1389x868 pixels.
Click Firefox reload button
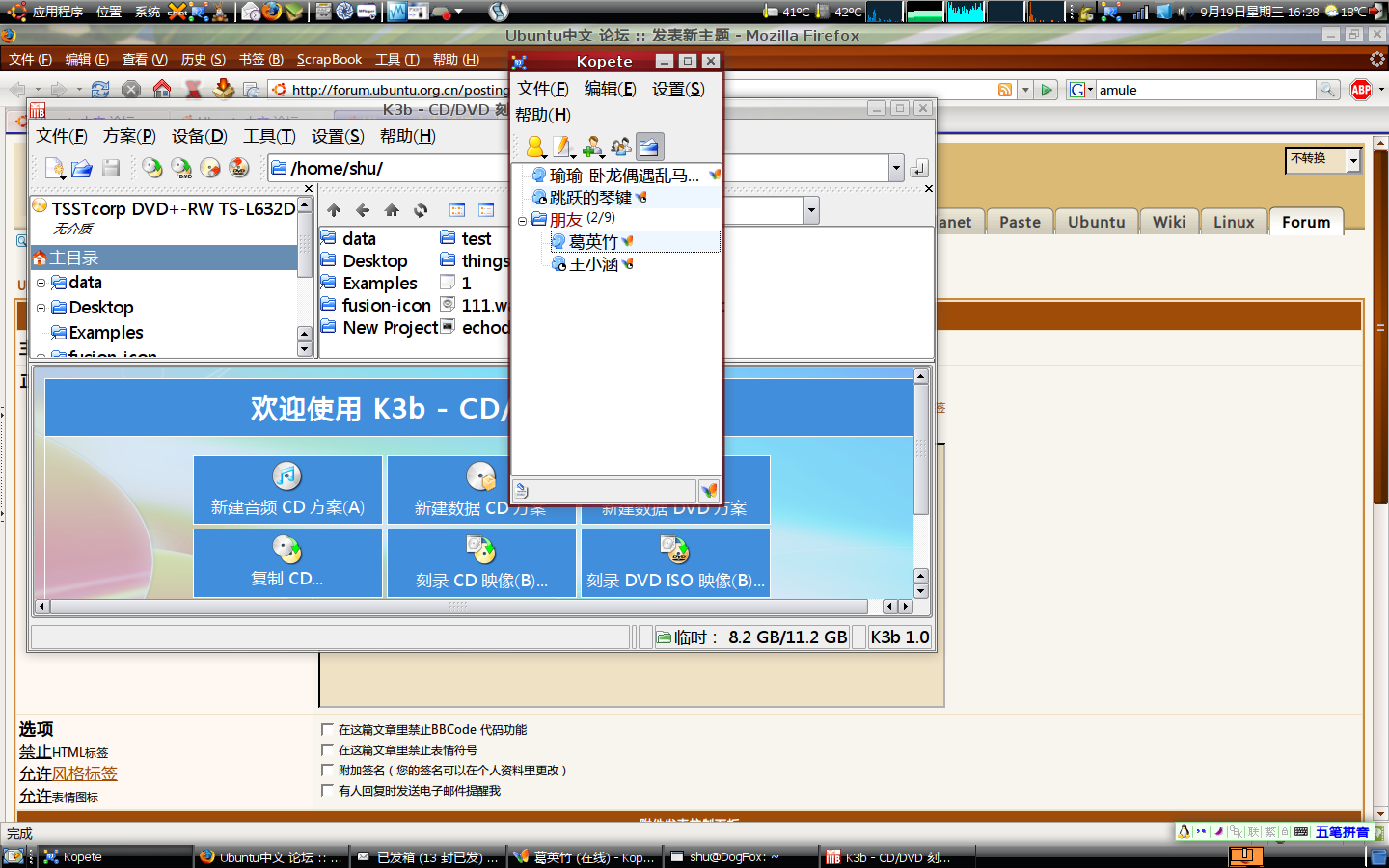click(100, 89)
